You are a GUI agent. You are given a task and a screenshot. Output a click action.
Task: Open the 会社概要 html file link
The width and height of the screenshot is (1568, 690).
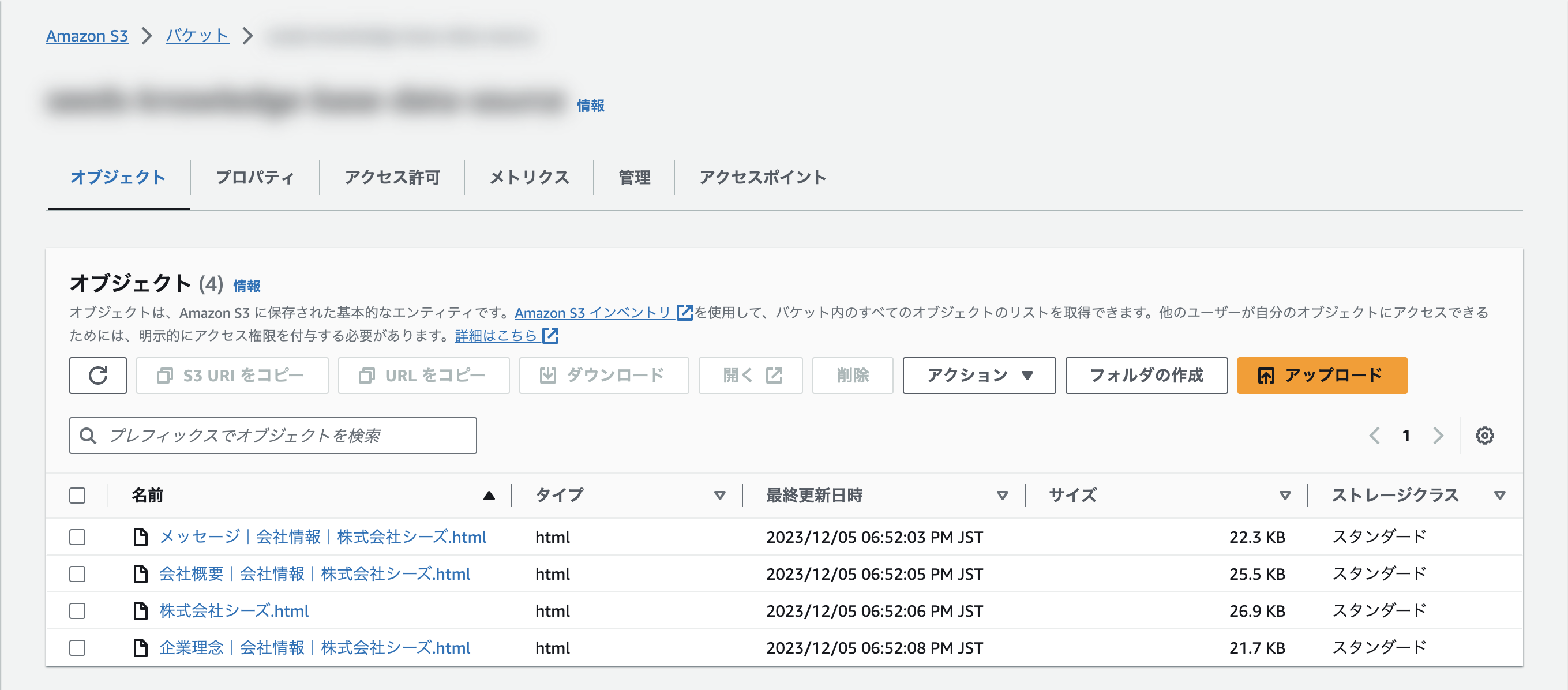[x=314, y=575]
